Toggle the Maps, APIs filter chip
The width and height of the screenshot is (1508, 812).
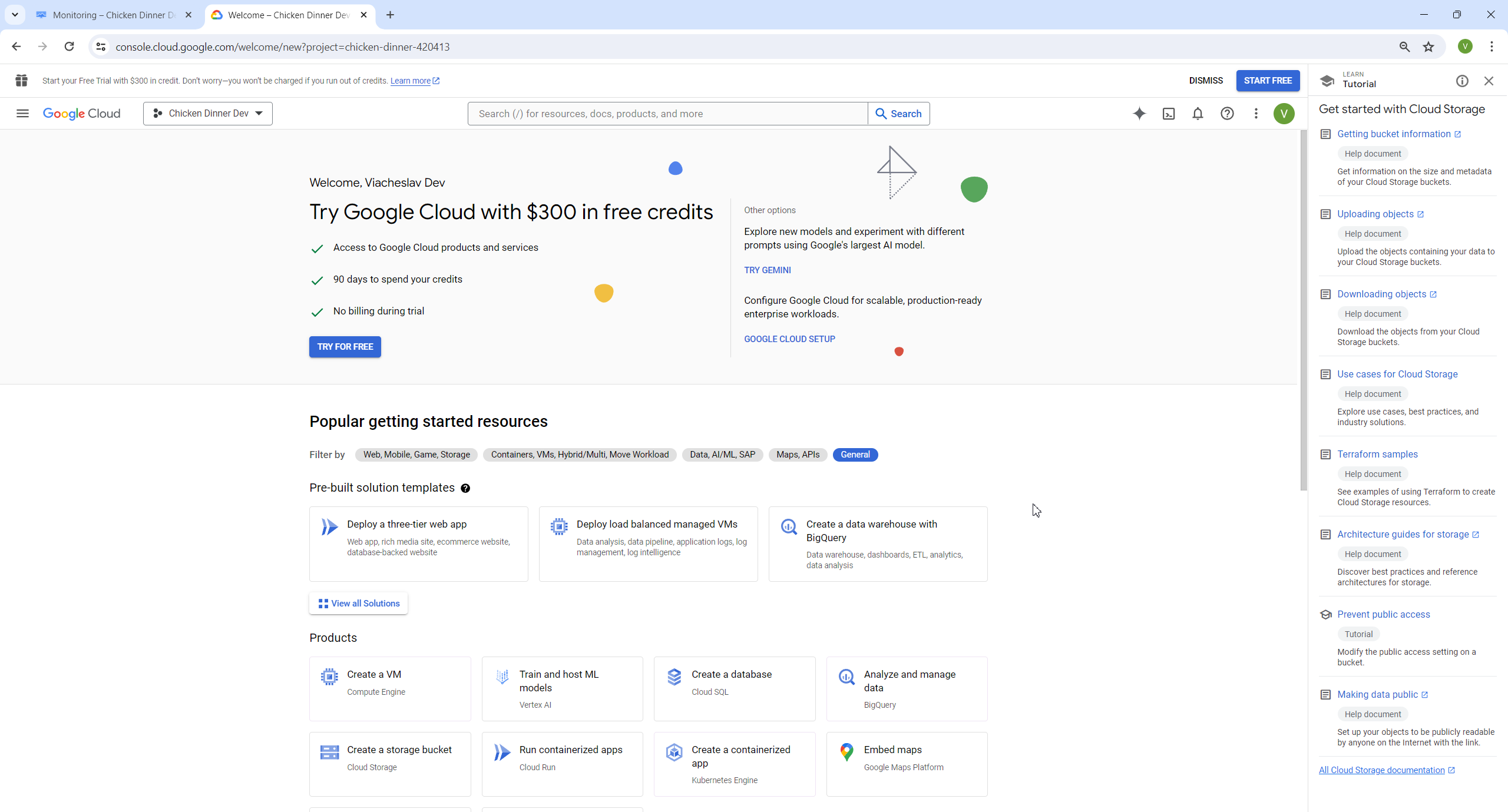tap(798, 455)
